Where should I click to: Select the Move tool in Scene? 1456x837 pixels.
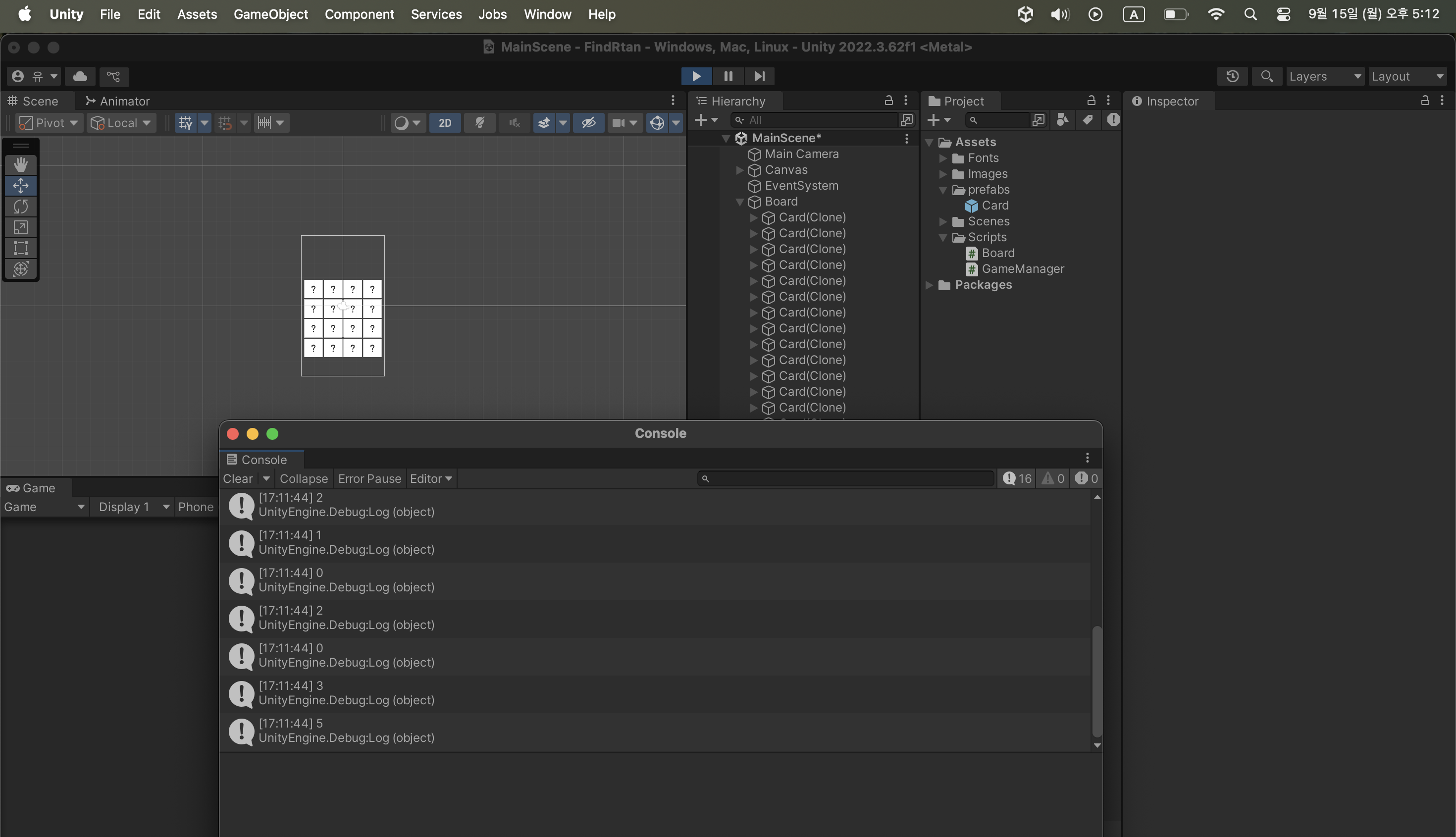click(x=21, y=186)
